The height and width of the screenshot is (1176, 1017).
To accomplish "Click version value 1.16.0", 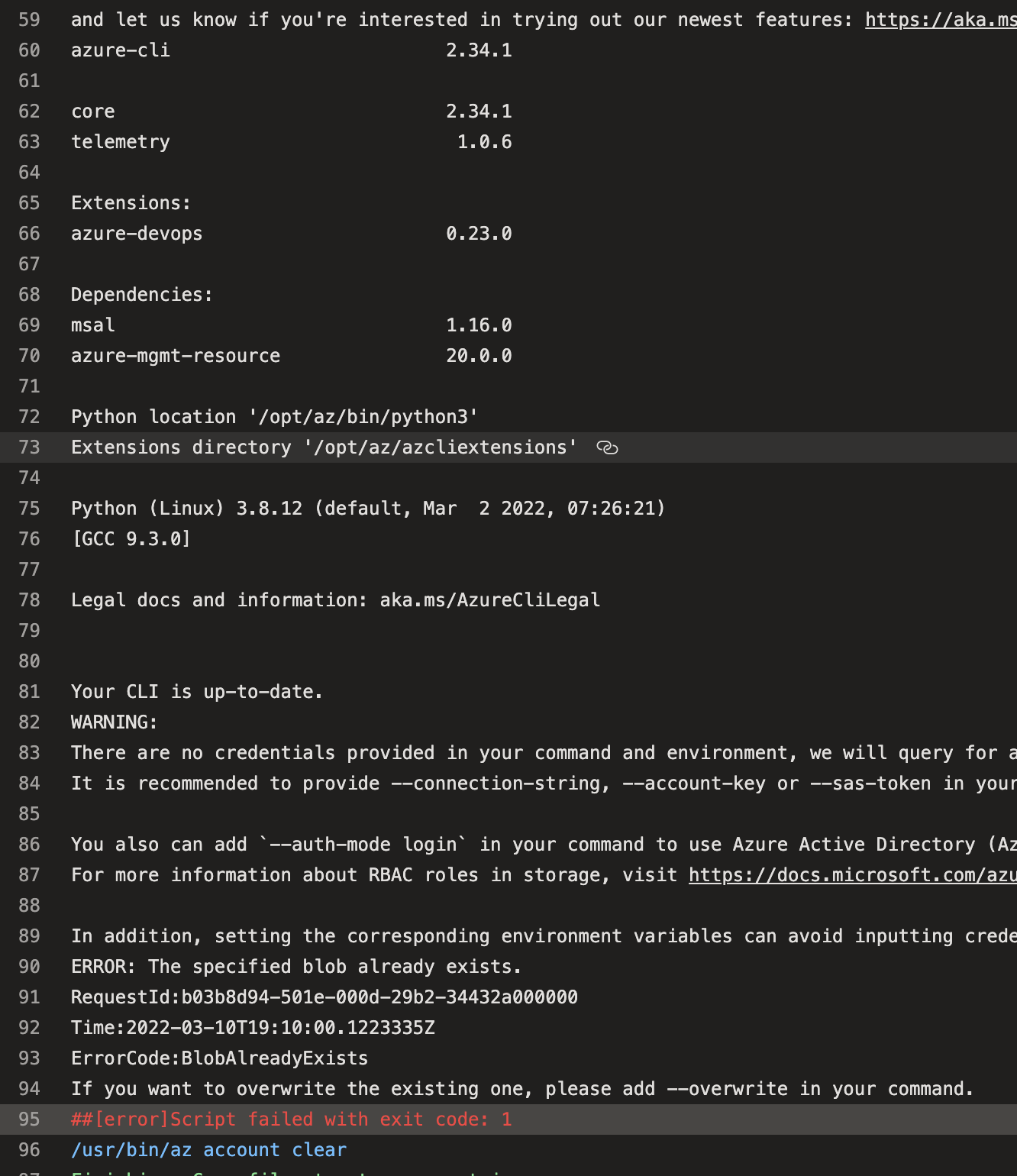I will point(479,325).
